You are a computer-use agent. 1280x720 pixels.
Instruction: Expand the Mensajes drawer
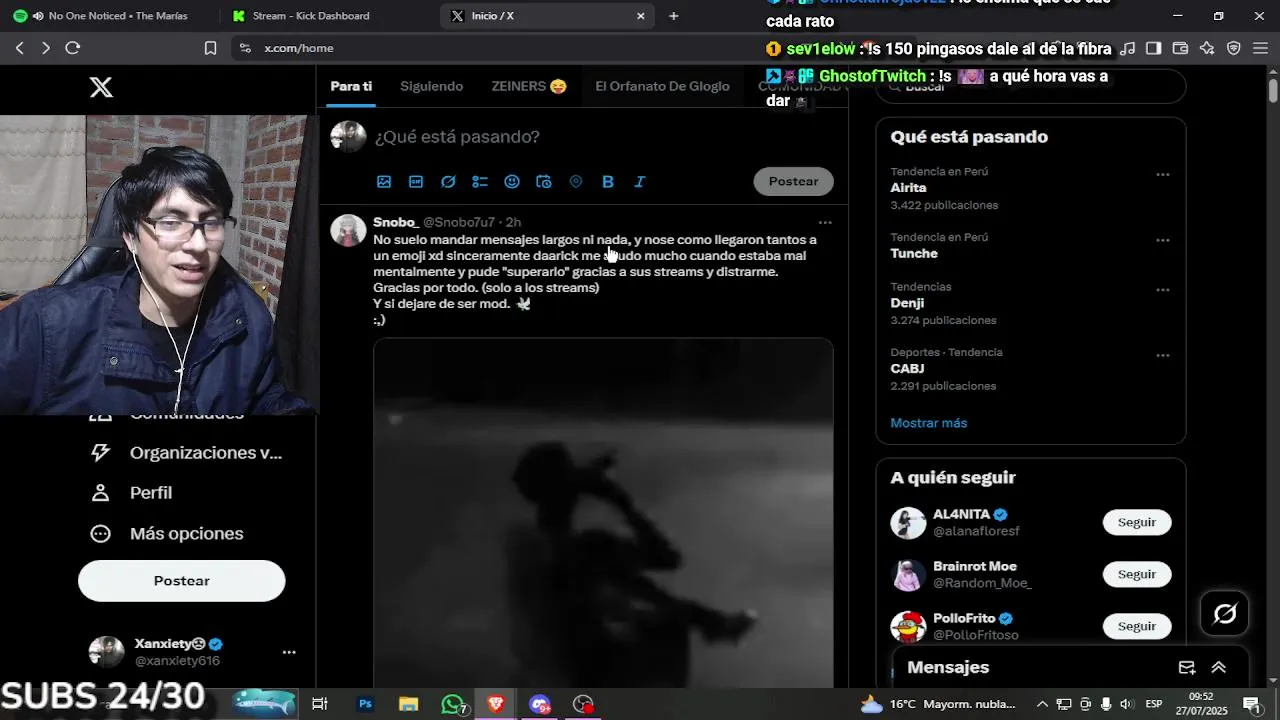coord(1219,667)
